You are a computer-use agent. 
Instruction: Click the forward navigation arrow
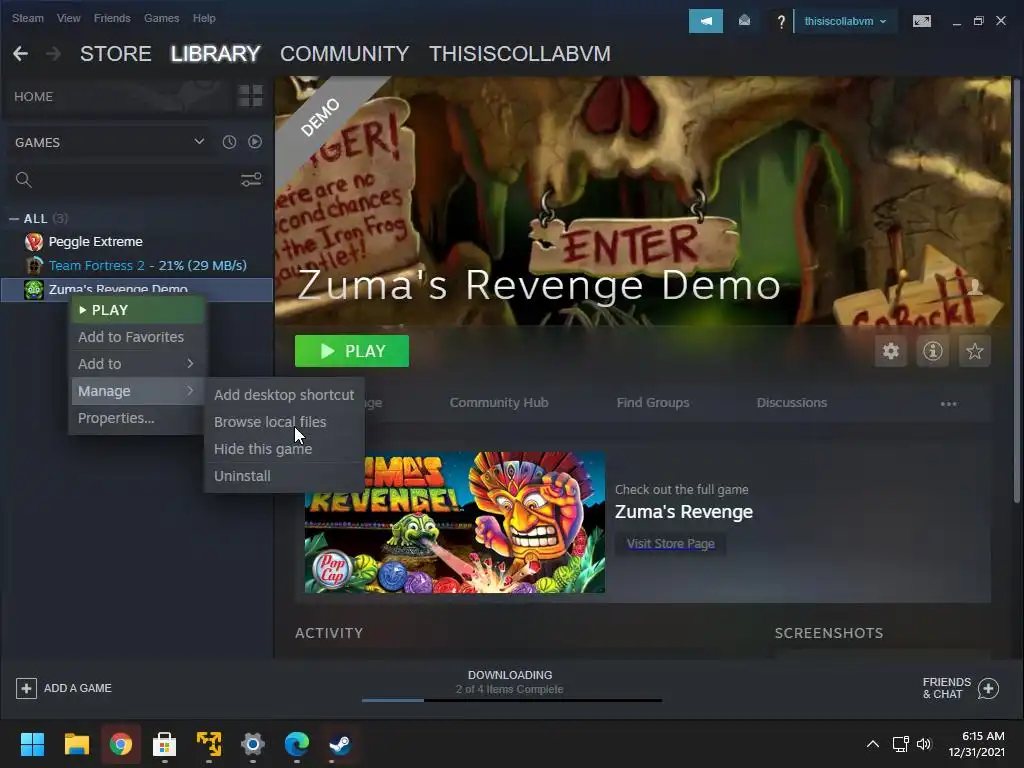[54, 54]
